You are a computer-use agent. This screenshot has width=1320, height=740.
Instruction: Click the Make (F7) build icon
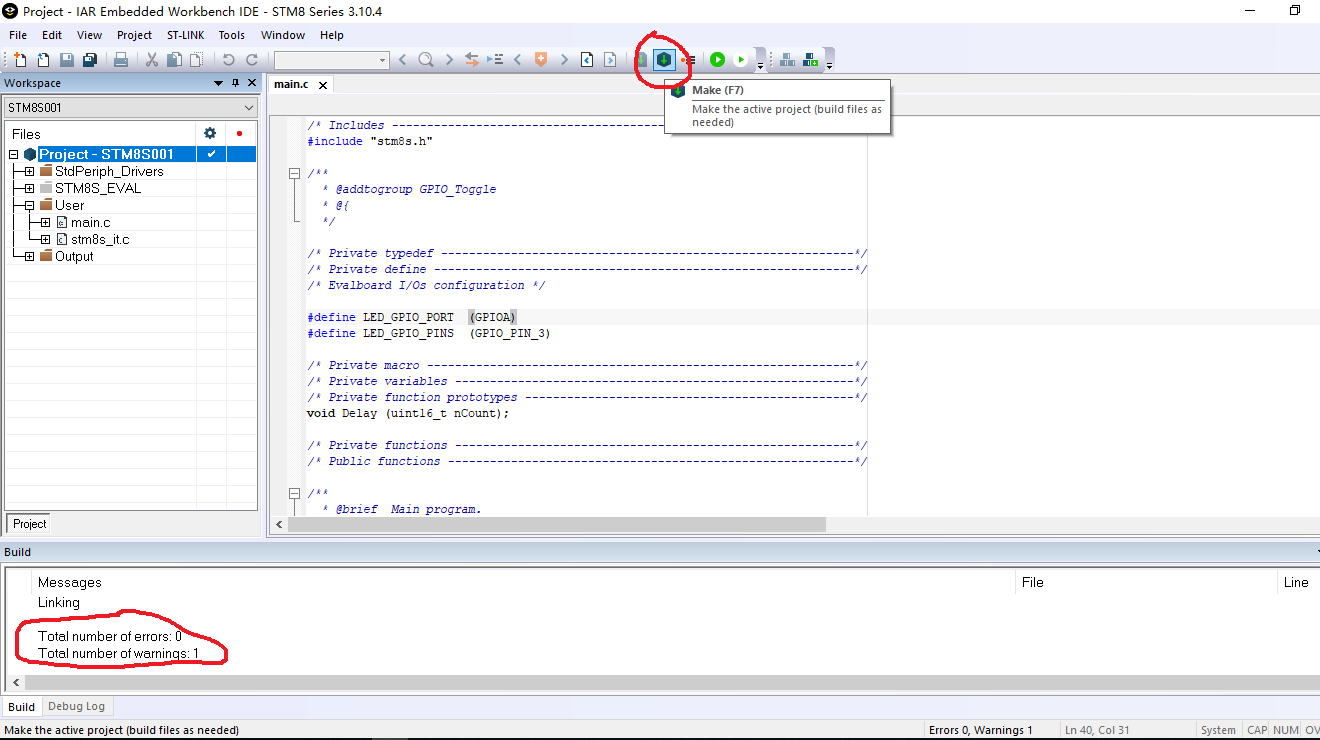pyautogui.click(x=664, y=60)
